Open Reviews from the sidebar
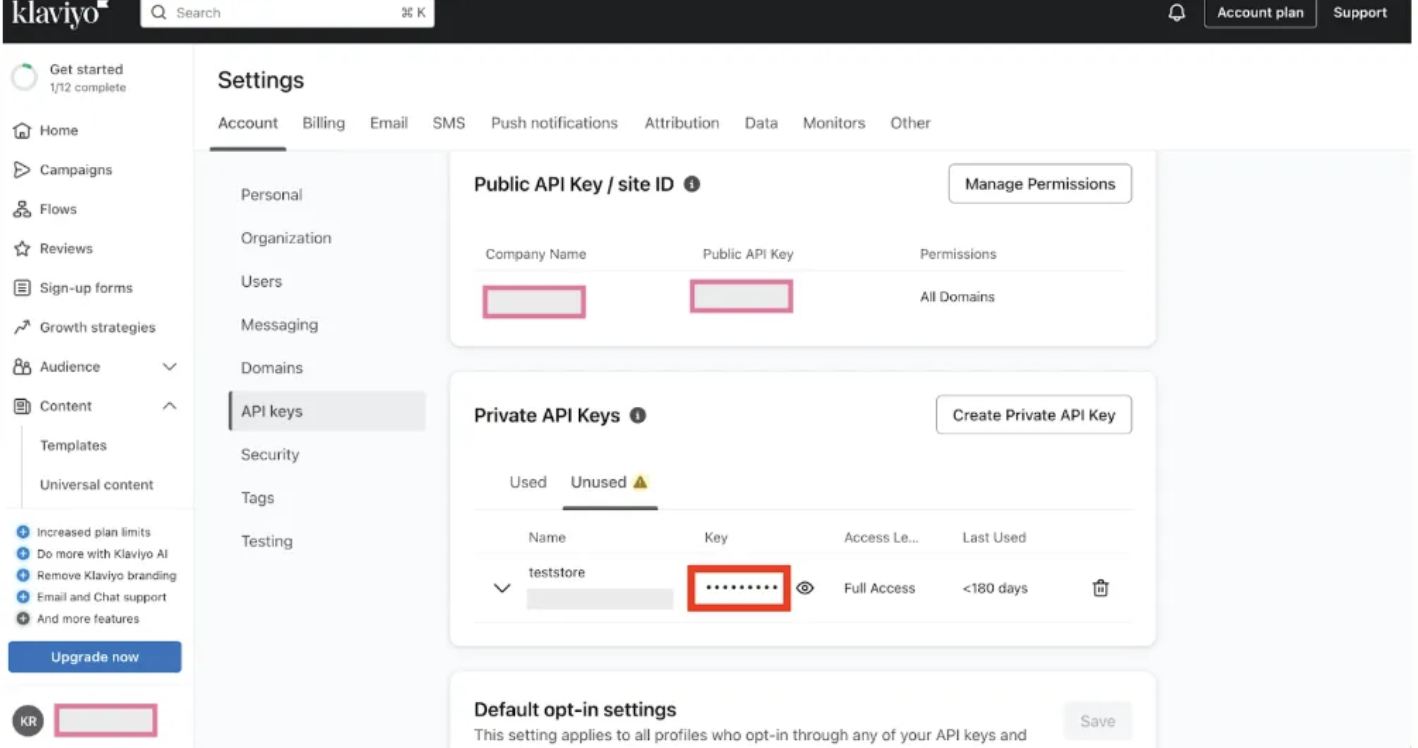This screenshot has width=1418, height=748. coord(65,248)
